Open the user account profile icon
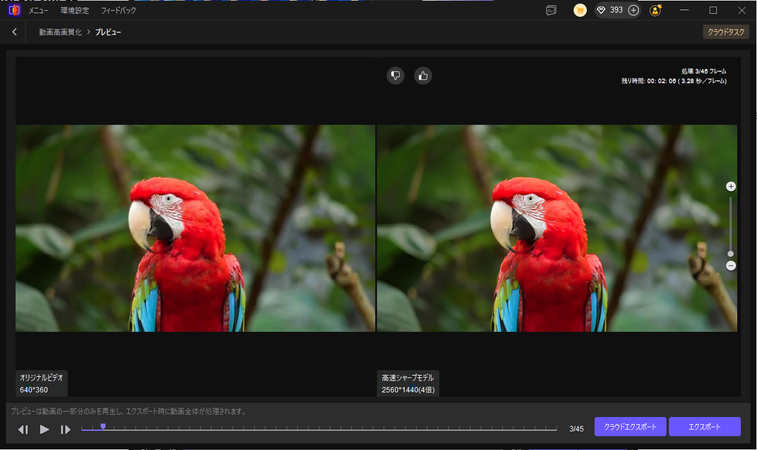Viewport: 757px width, 450px height. point(656,10)
